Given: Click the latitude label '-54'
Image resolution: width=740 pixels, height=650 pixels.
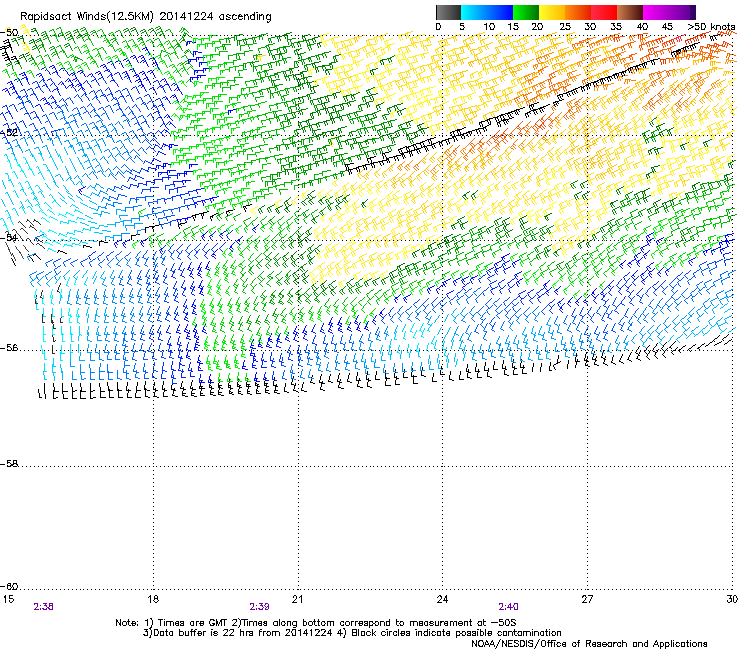Looking at the screenshot, I should [x=9, y=237].
